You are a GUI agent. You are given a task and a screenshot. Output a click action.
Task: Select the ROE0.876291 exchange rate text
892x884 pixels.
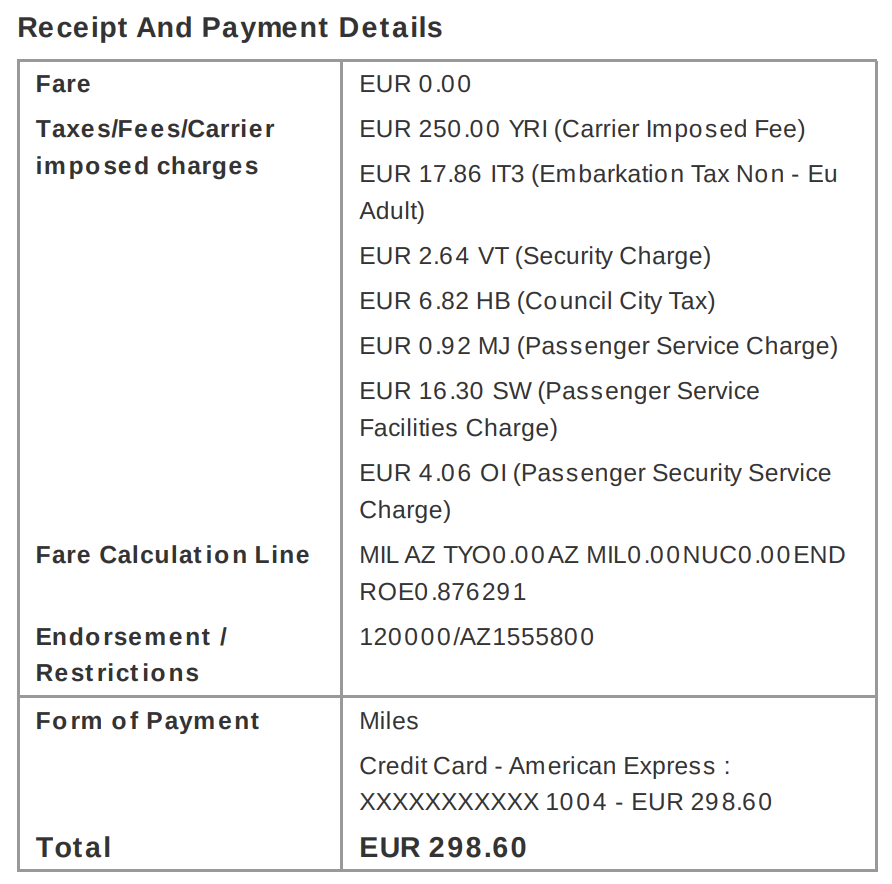point(443,592)
